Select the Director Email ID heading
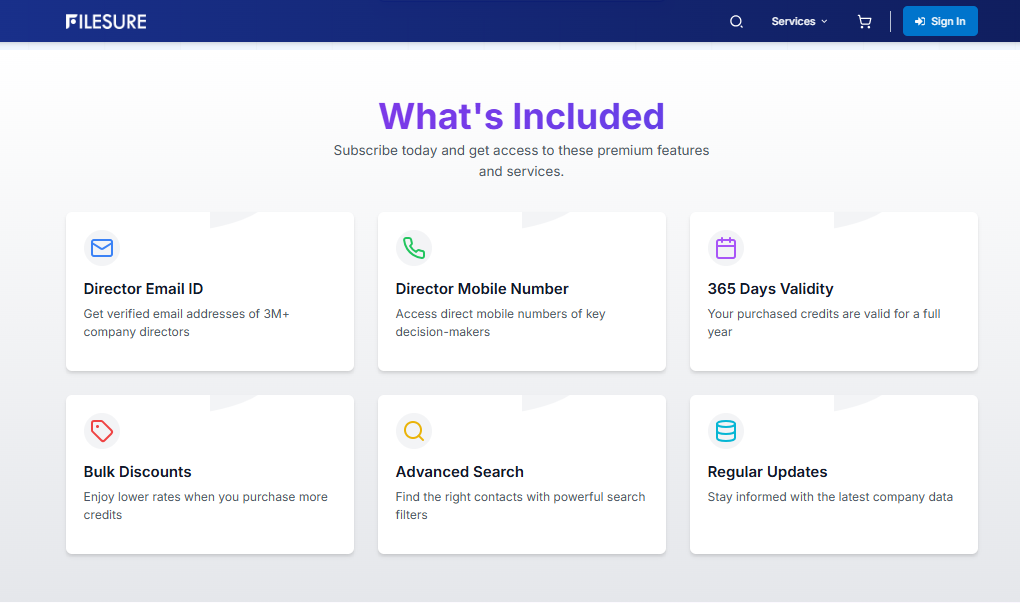The image size is (1020, 603). 143,289
